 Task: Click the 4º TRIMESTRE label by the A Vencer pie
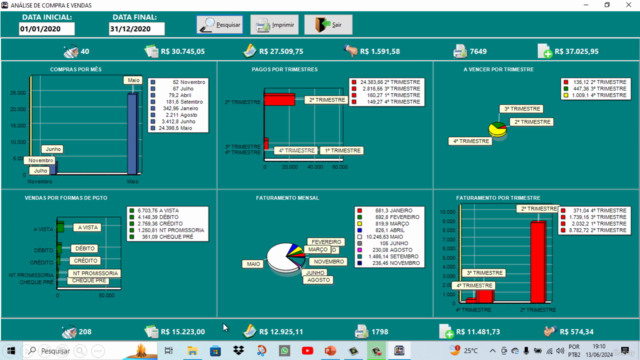pos(471,141)
